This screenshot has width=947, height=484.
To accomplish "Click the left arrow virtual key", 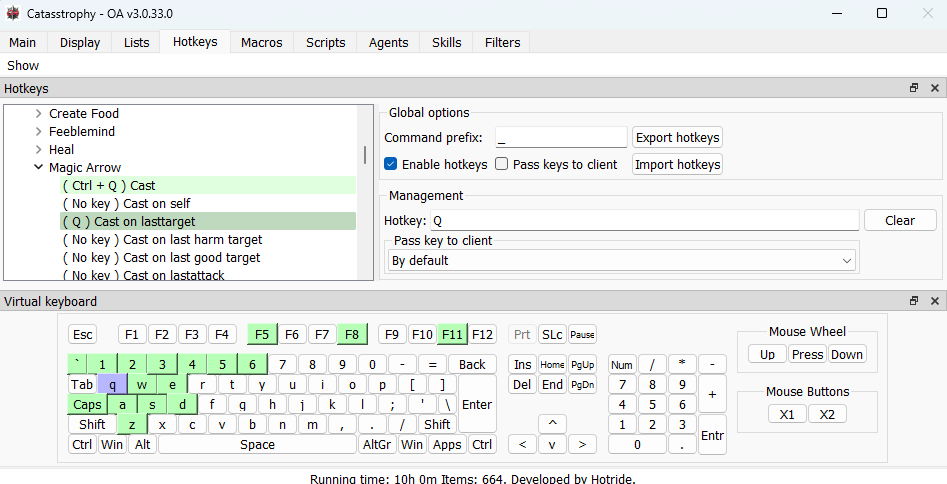I will pos(522,444).
